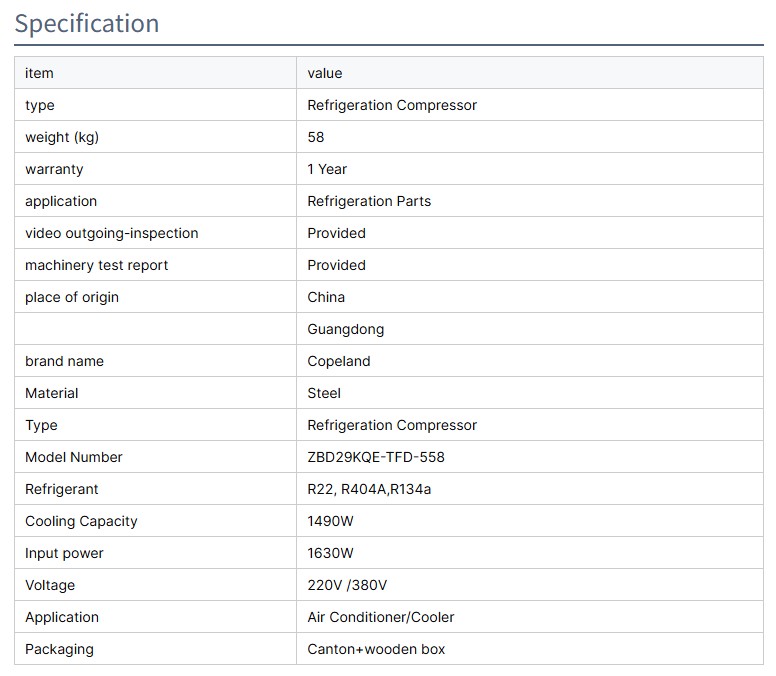The height and width of the screenshot is (676, 776).
Task: Click the Canton+wooden box packaging value
Action: tap(376, 649)
